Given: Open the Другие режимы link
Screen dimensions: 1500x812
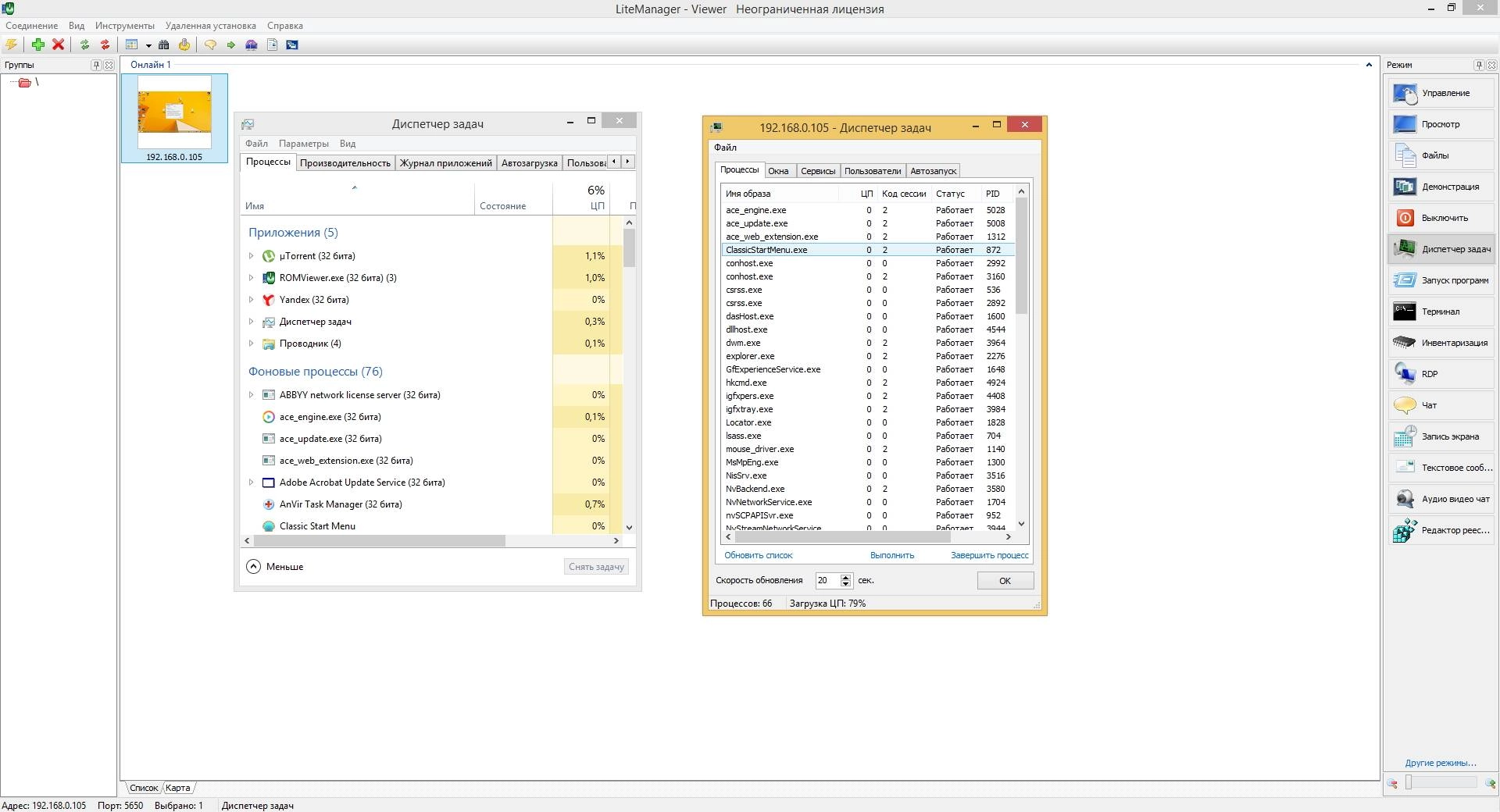Looking at the screenshot, I should (x=1441, y=763).
